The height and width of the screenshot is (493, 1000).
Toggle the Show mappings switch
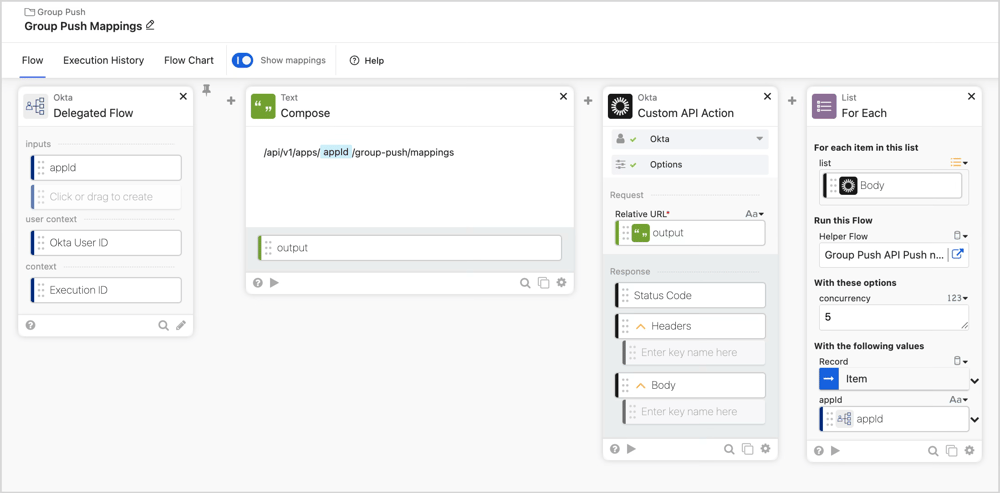click(x=242, y=61)
